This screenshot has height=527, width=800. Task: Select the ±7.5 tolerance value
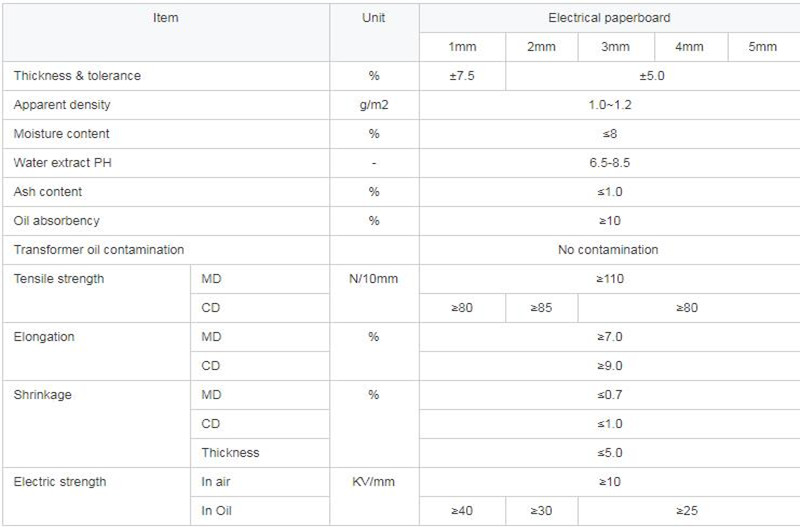[x=462, y=76]
